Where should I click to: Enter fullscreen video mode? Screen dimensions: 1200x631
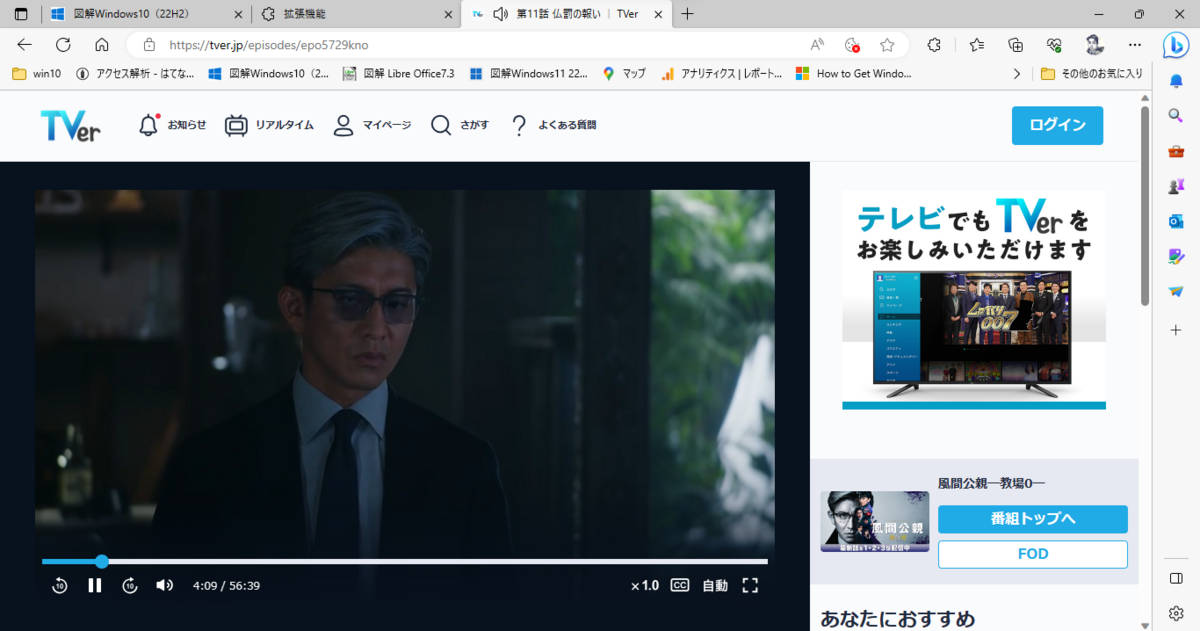(x=750, y=585)
